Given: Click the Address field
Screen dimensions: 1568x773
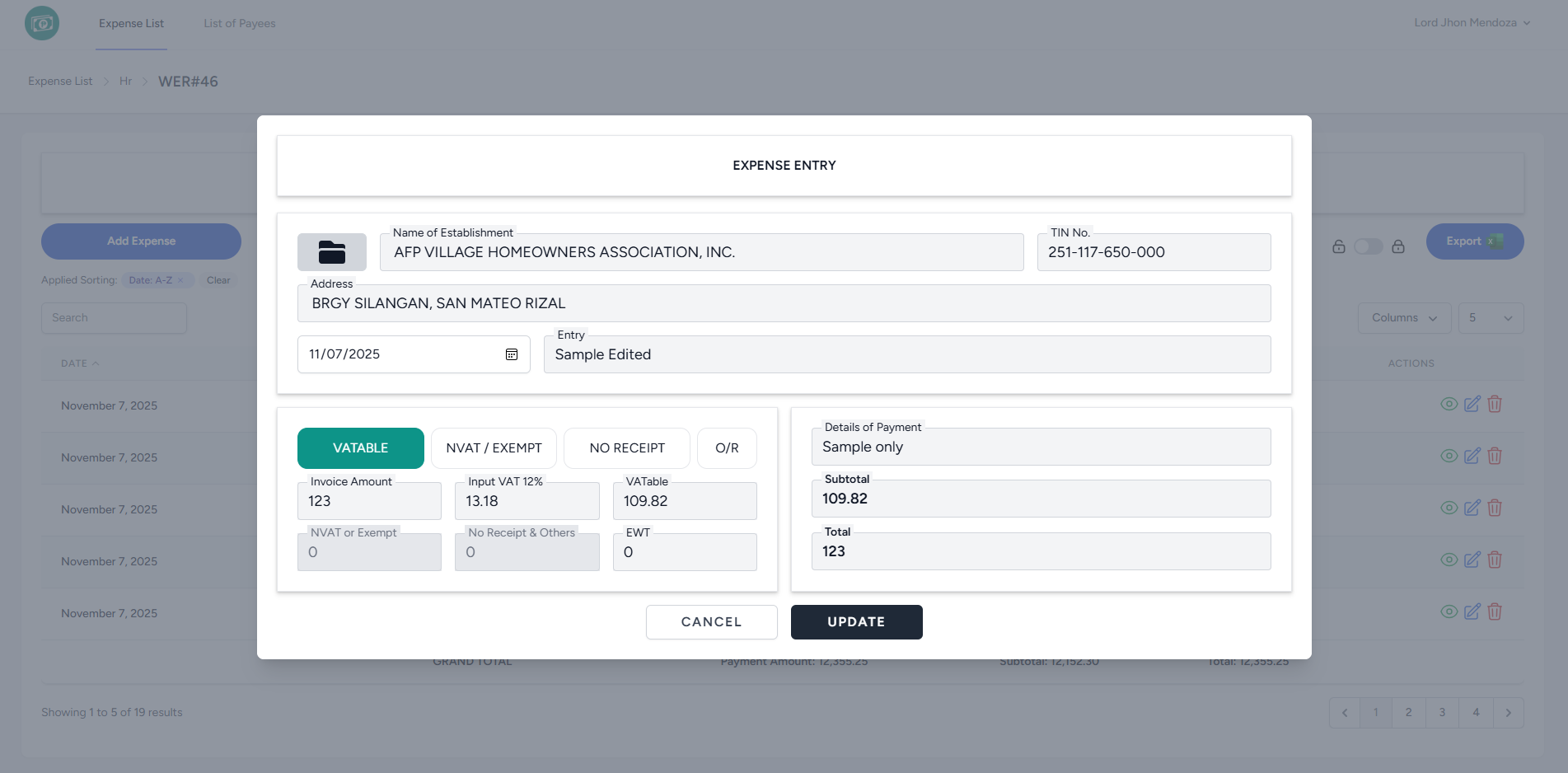Looking at the screenshot, I should coord(784,303).
